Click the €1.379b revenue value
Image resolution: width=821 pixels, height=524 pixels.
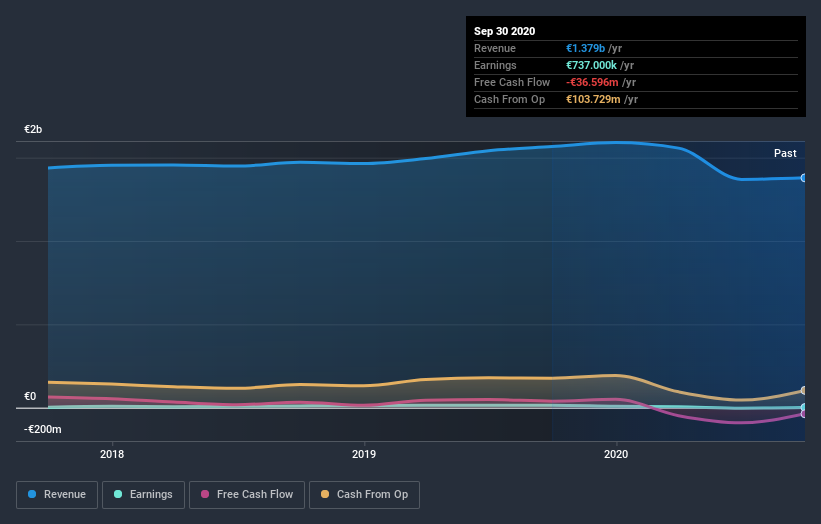pos(585,48)
